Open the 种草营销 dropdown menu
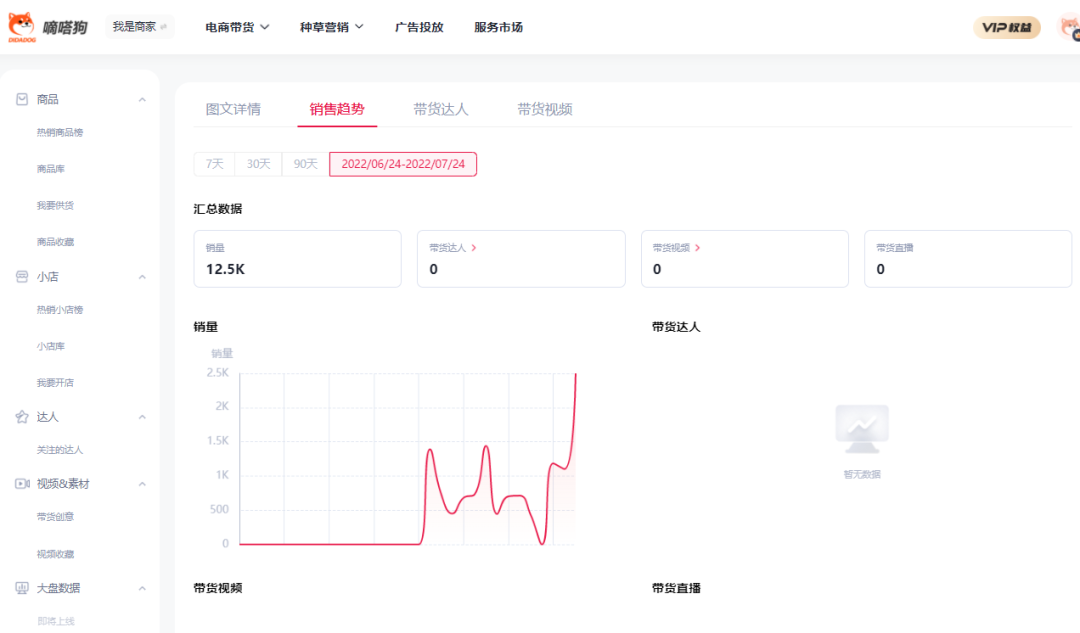1080x633 pixels. coord(331,27)
